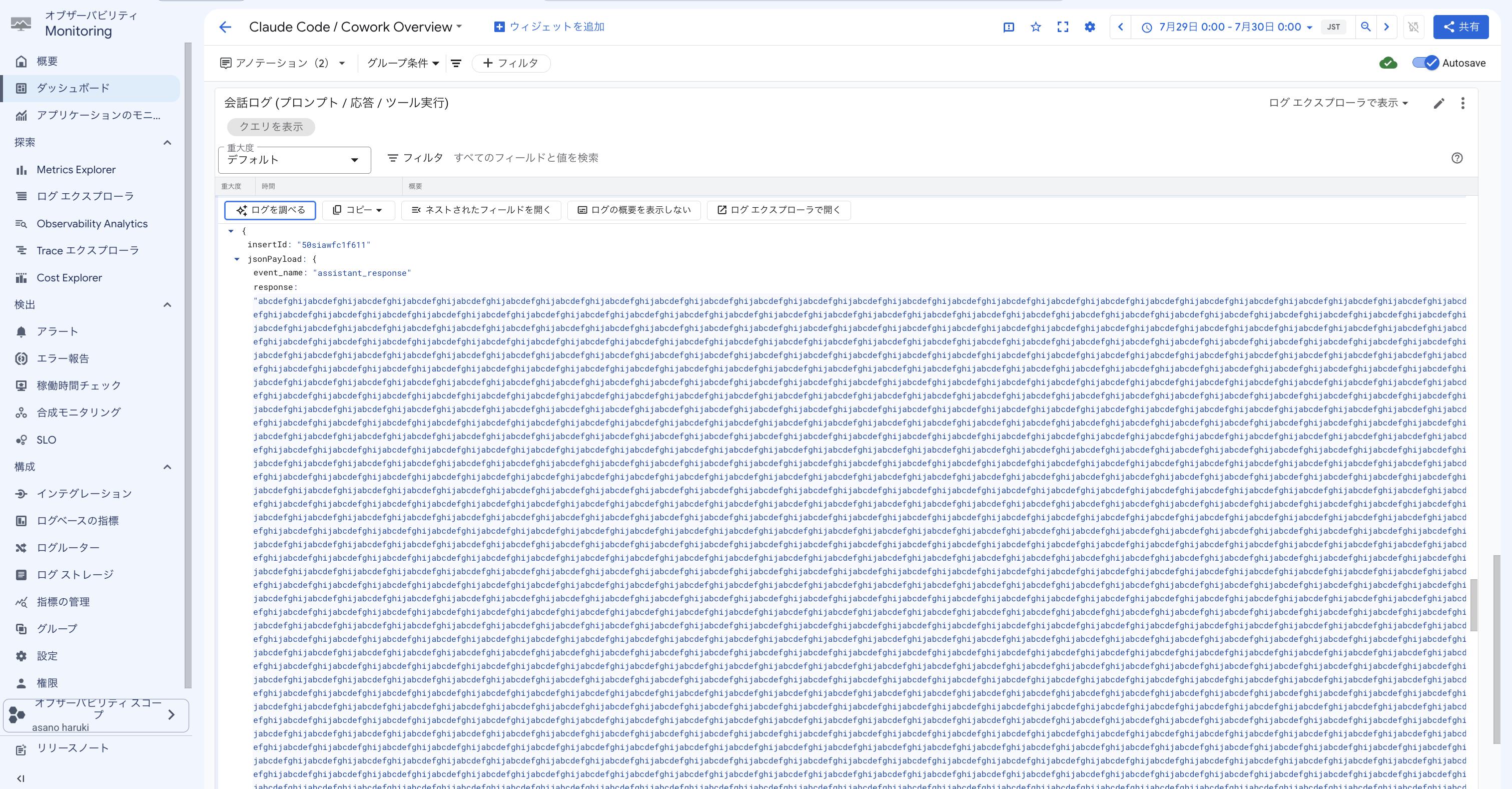
Task: Go back using the left arrow
Action: (x=225, y=27)
